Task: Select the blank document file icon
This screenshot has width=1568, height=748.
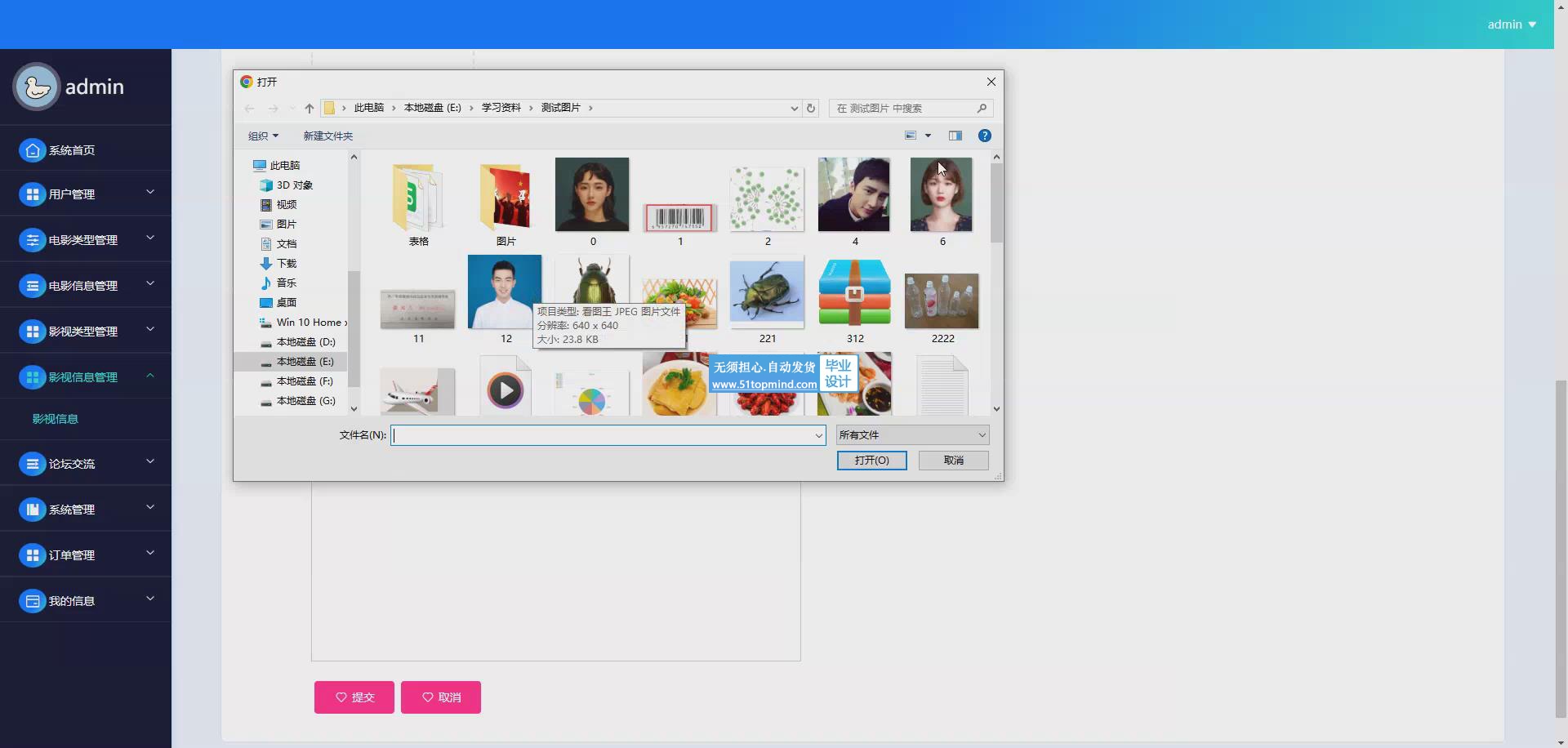Action: pos(942,386)
